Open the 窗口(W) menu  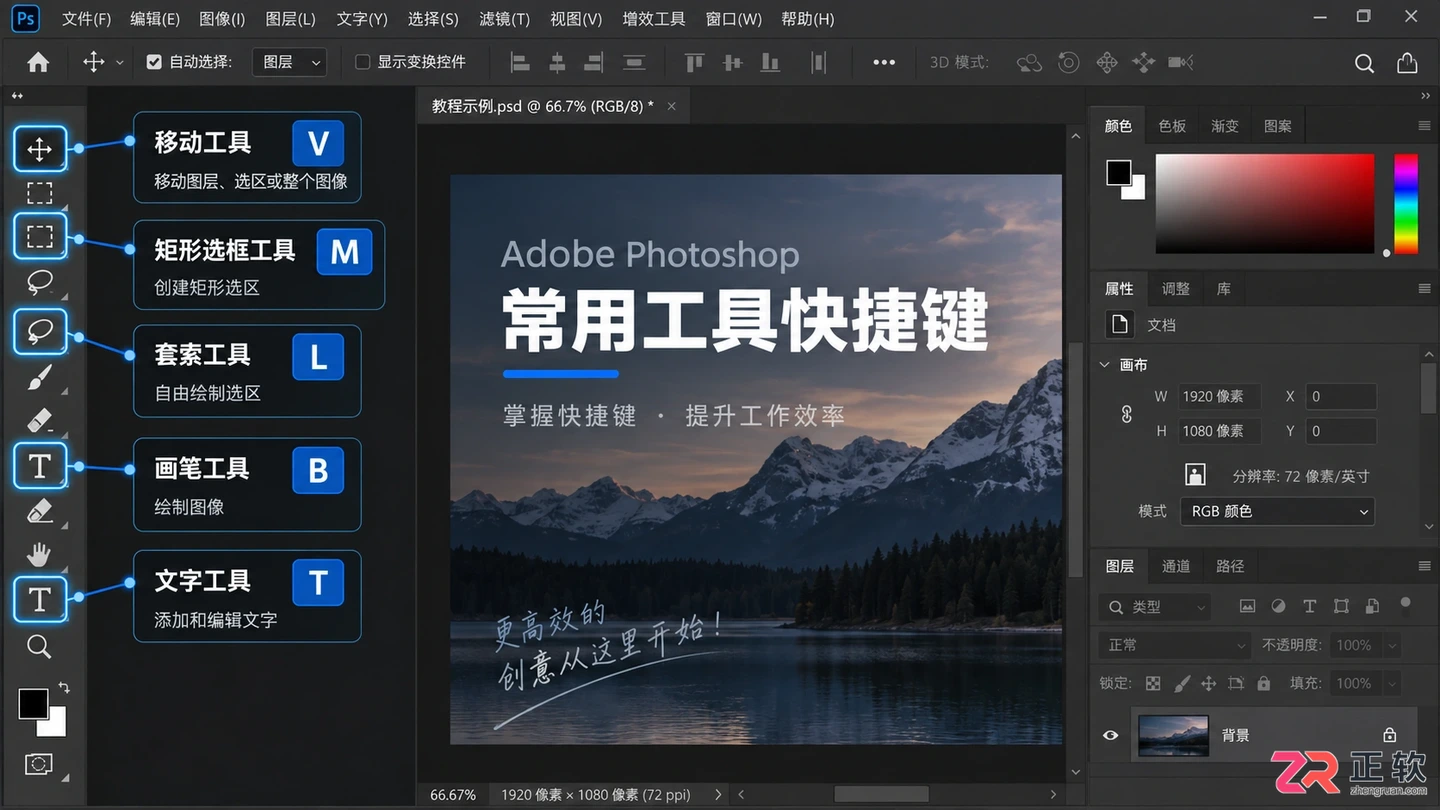[733, 19]
